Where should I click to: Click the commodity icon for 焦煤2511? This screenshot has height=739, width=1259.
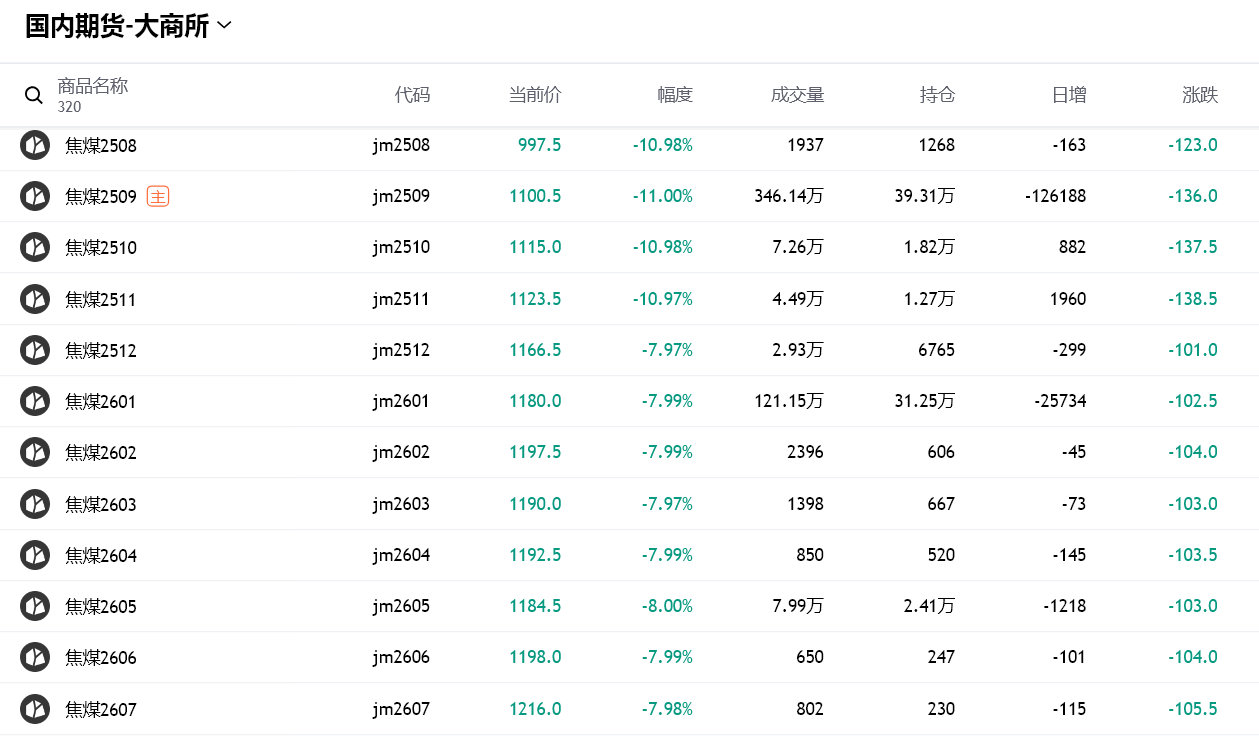(35, 299)
